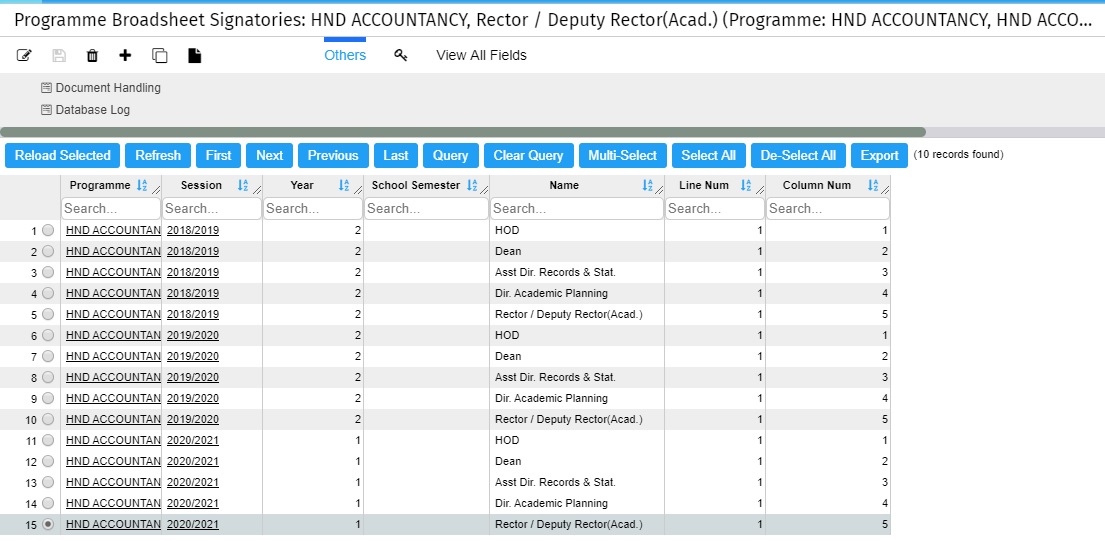Open Database Log entry
The image size is (1105, 541).
tap(85, 110)
